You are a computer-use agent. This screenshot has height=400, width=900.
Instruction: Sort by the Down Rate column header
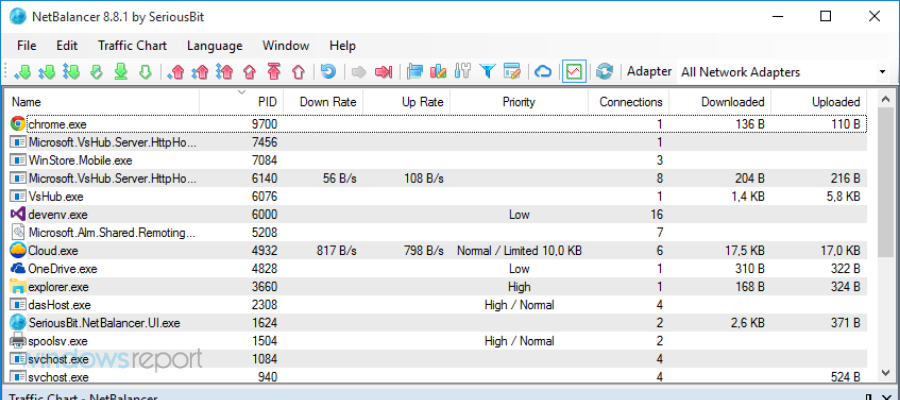click(323, 102)
